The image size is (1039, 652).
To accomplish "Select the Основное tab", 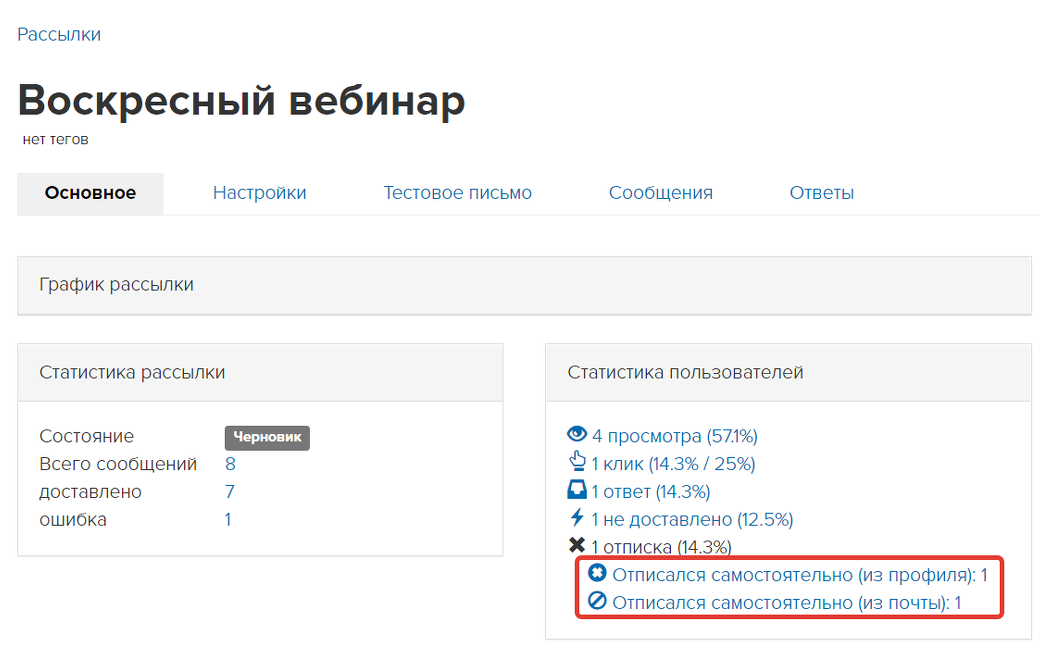I will click(x=90, y=193).
